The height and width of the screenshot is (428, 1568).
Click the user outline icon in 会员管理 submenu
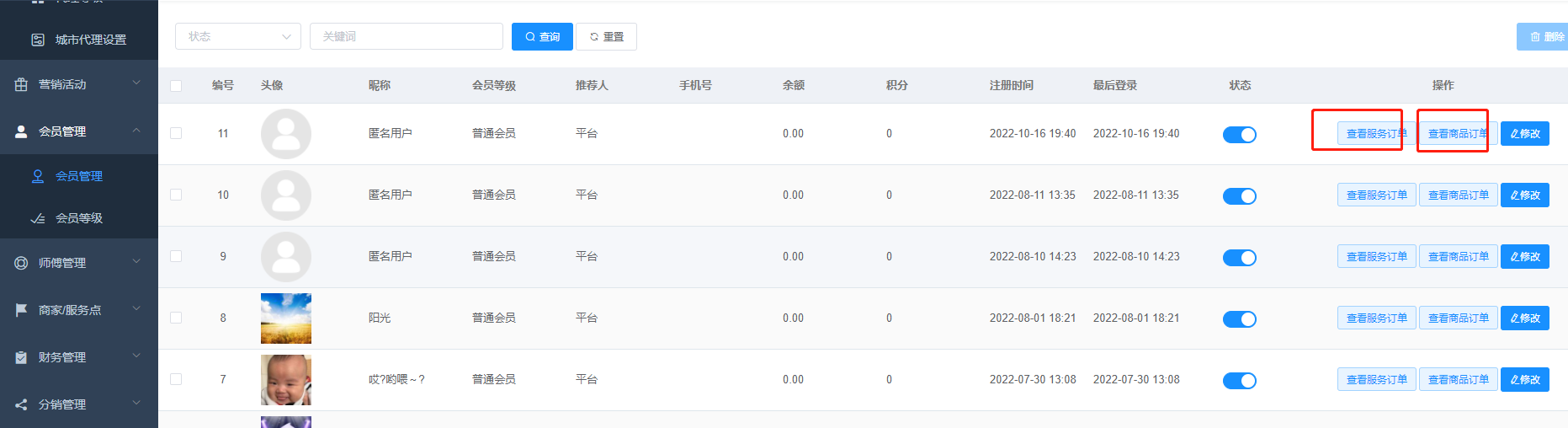(38, 176)
